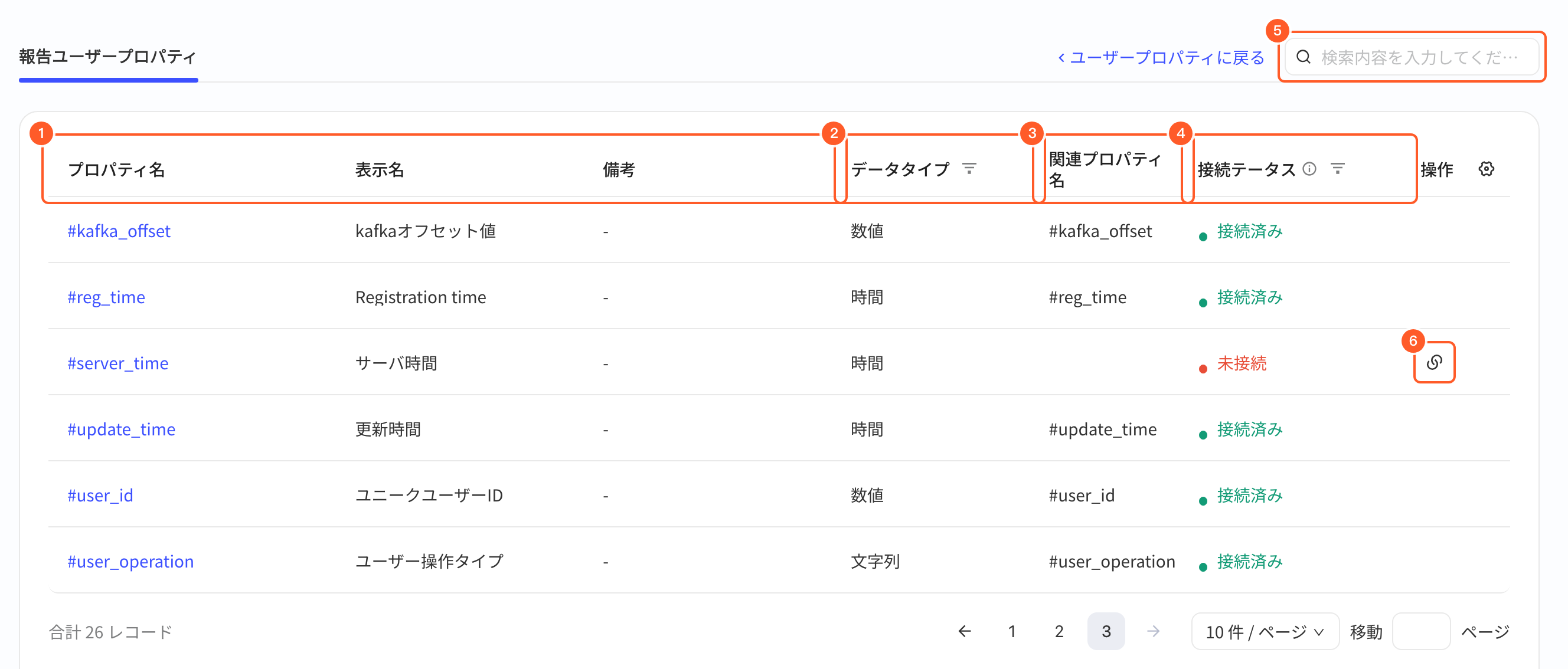Click the next page arrow
The height and width of the screenshot is (669, 1568).
click(x=1153, y=631)
